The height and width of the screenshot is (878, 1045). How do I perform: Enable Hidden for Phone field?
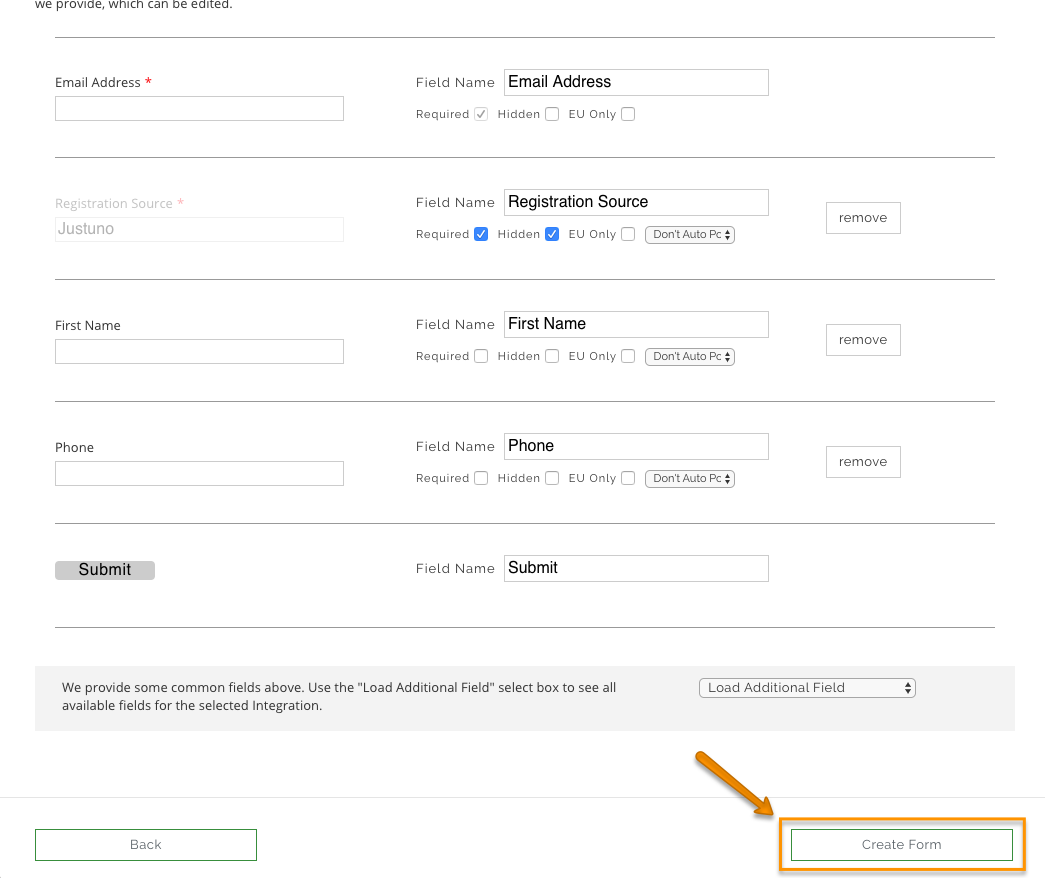pos(552,478)
